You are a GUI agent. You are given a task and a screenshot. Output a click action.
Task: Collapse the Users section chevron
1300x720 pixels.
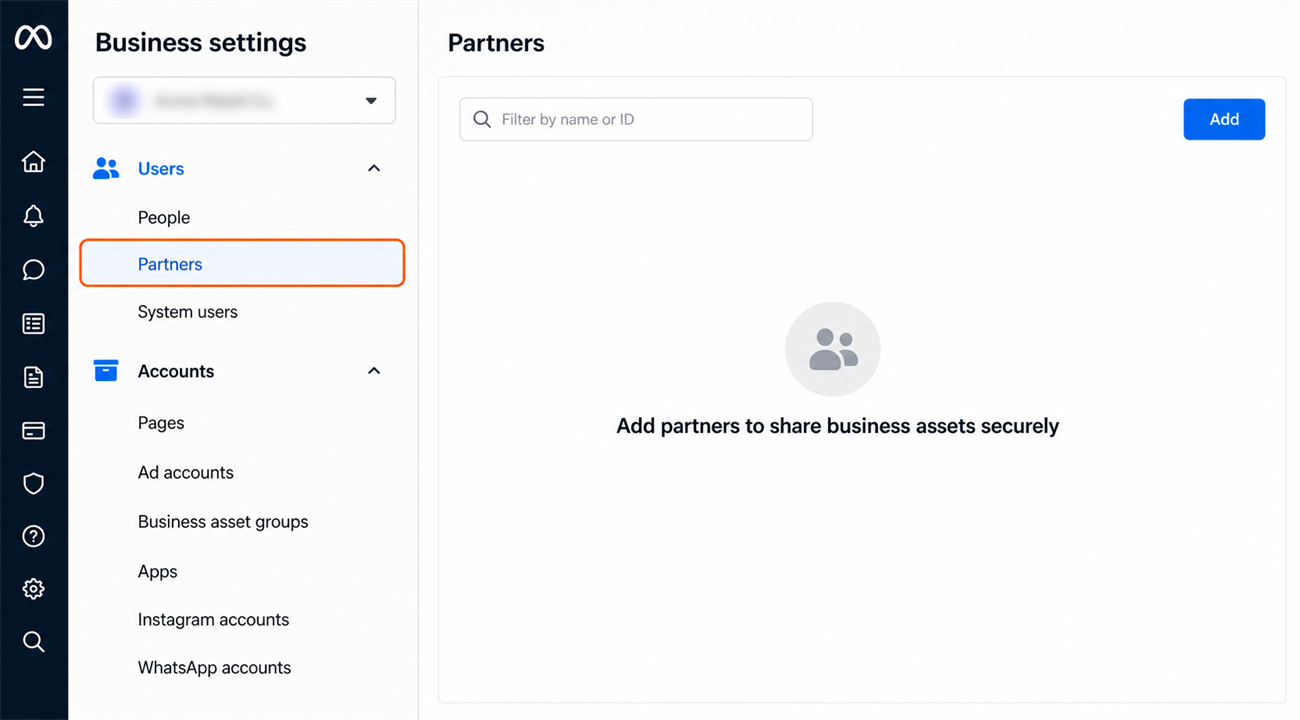pyautogui.click(x=374, y=169)
